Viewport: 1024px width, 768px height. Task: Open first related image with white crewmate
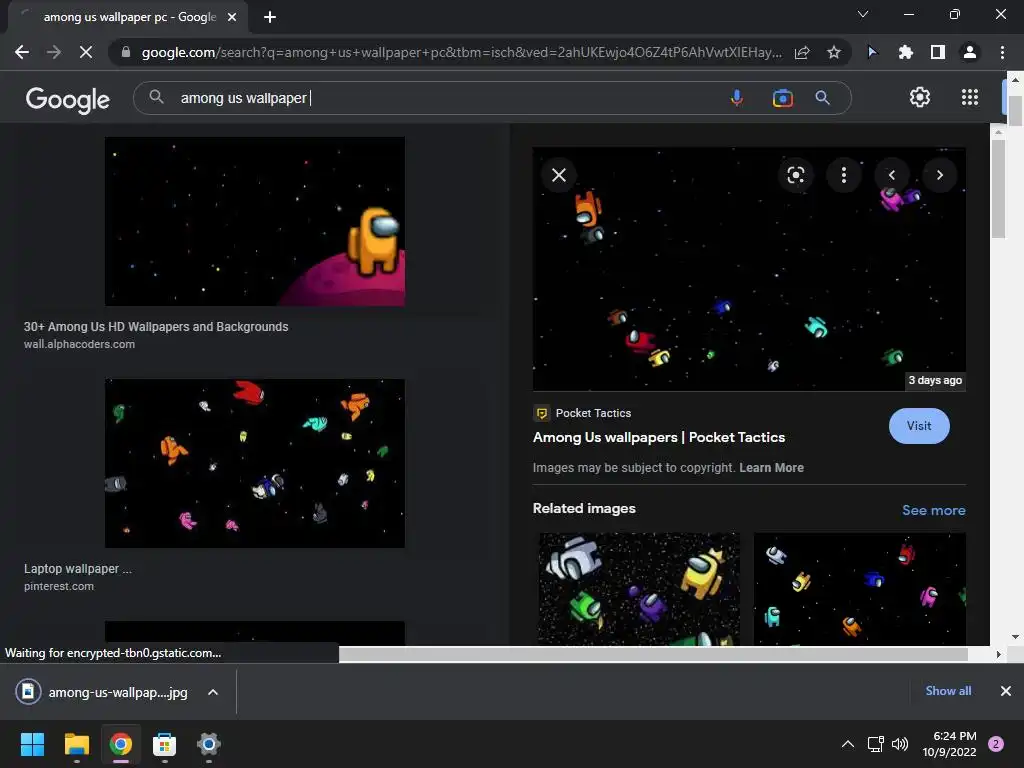pos(639,588)
